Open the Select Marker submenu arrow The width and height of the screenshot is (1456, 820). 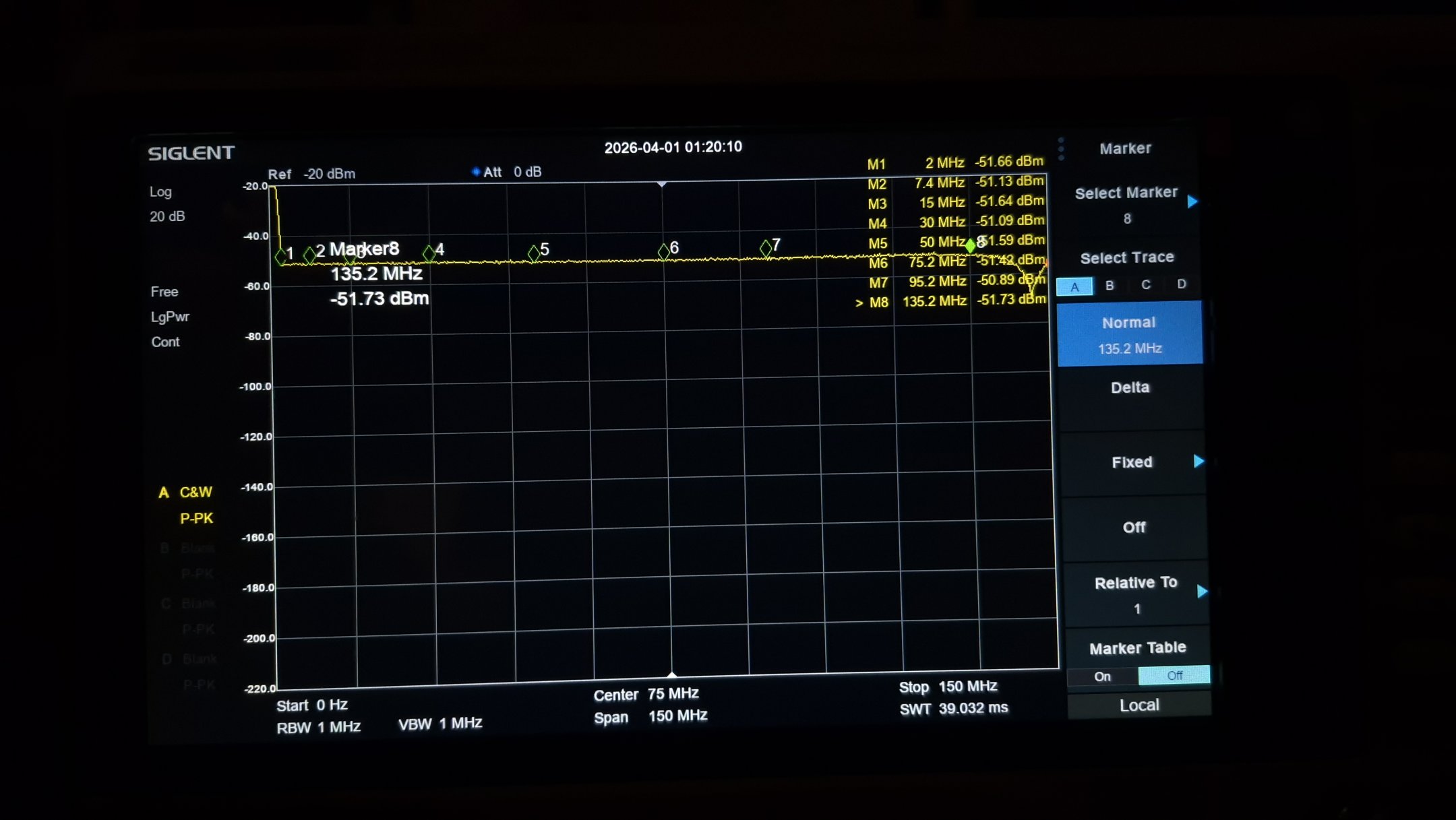(x=1192, y=201)
